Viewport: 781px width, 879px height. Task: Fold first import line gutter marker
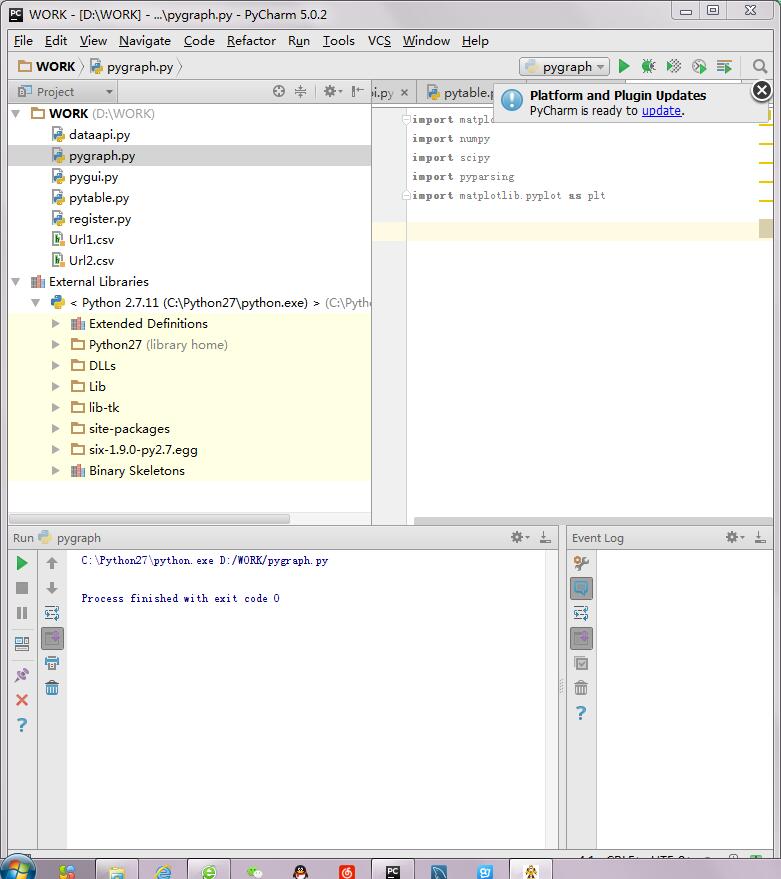pyautogui.click(x=406, y=119)
